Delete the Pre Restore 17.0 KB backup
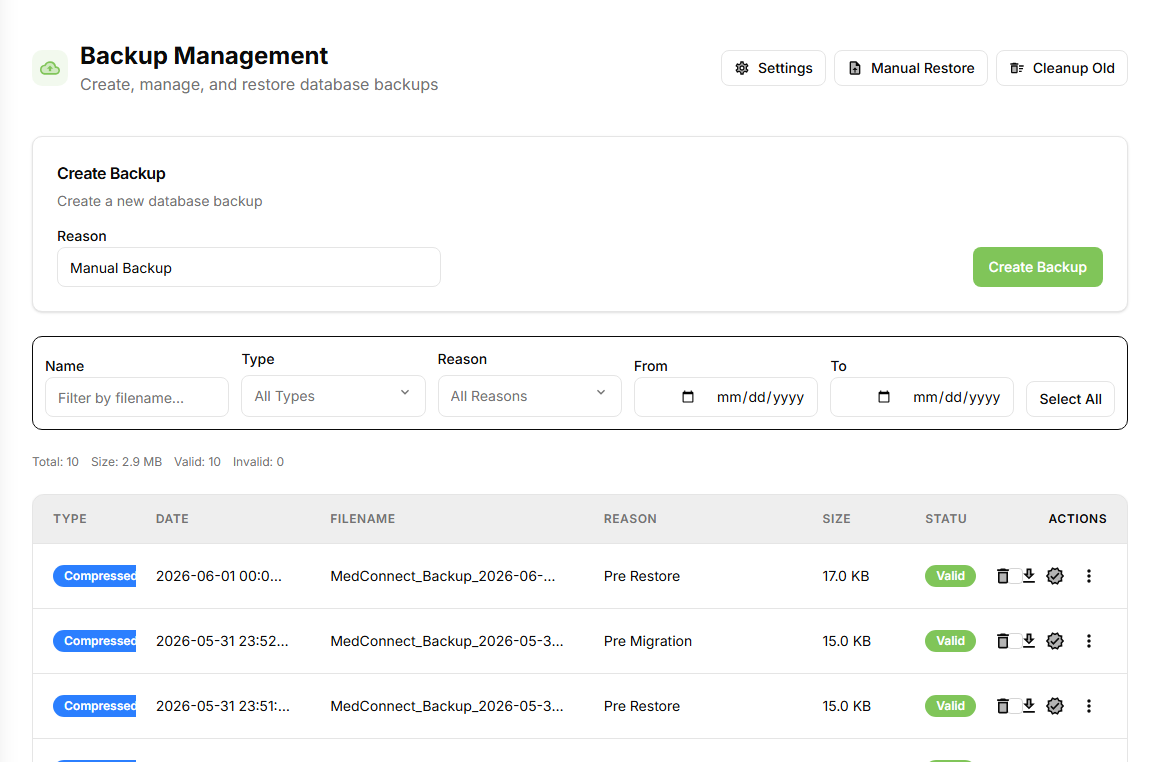The height and width of the screenshot is (762, 1160). pos(1002,576)
